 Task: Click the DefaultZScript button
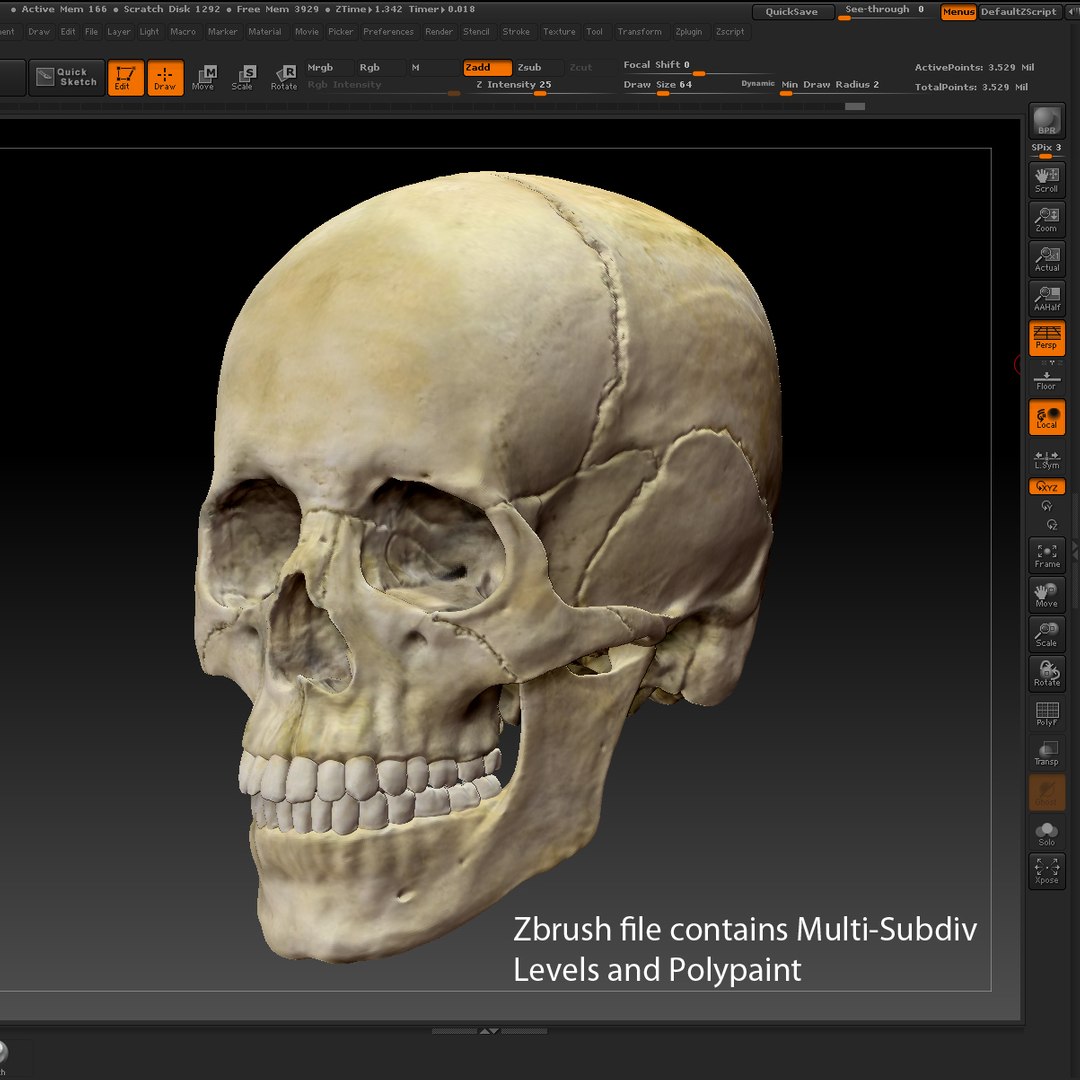tap(1018, 12)
